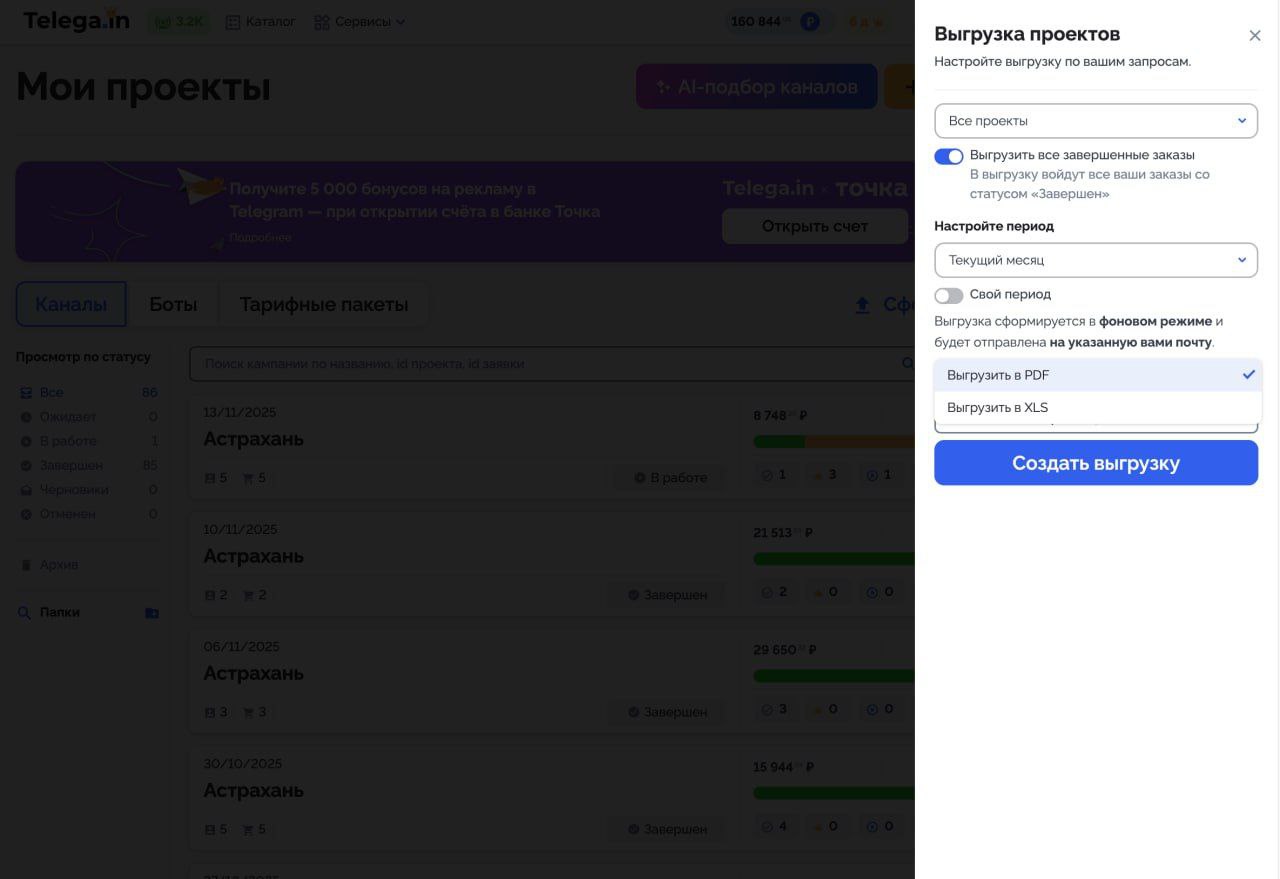Screen dimensions: 1280x879
Task: Close the export projects panel
Action: click(1255, 36)
